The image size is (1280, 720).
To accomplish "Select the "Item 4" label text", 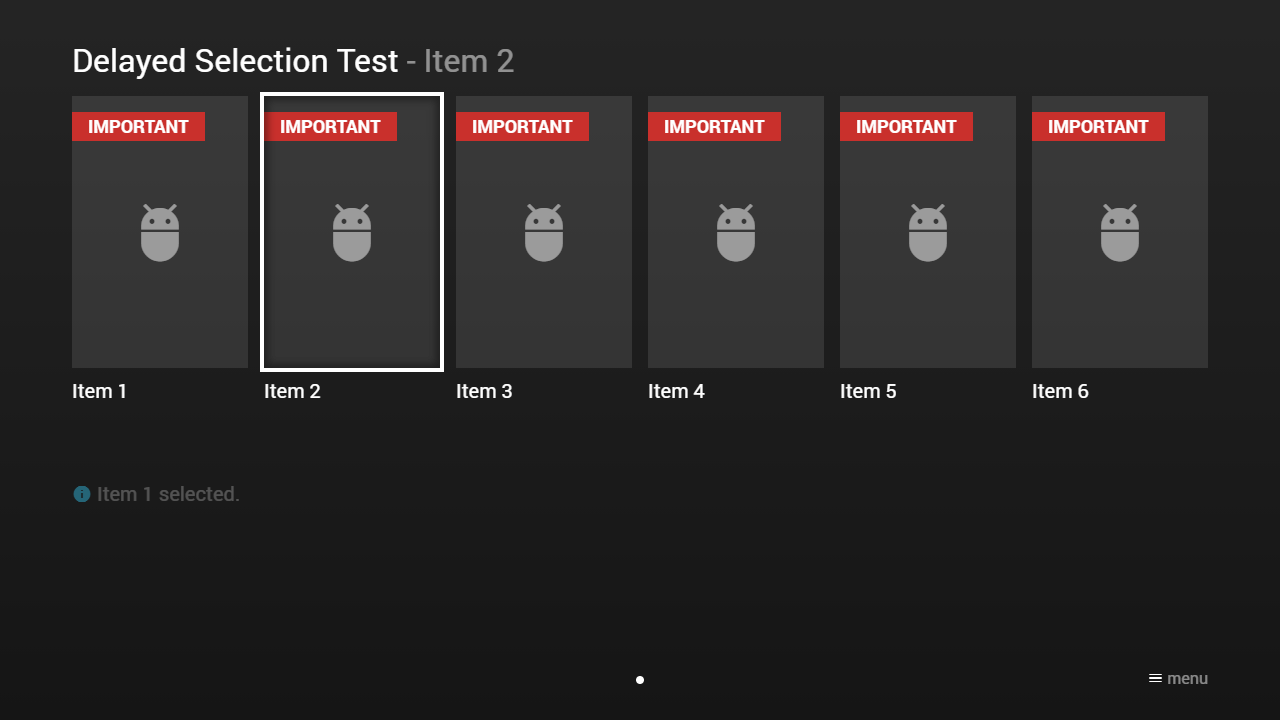I will pyautogui.click(x=676, y=391).
